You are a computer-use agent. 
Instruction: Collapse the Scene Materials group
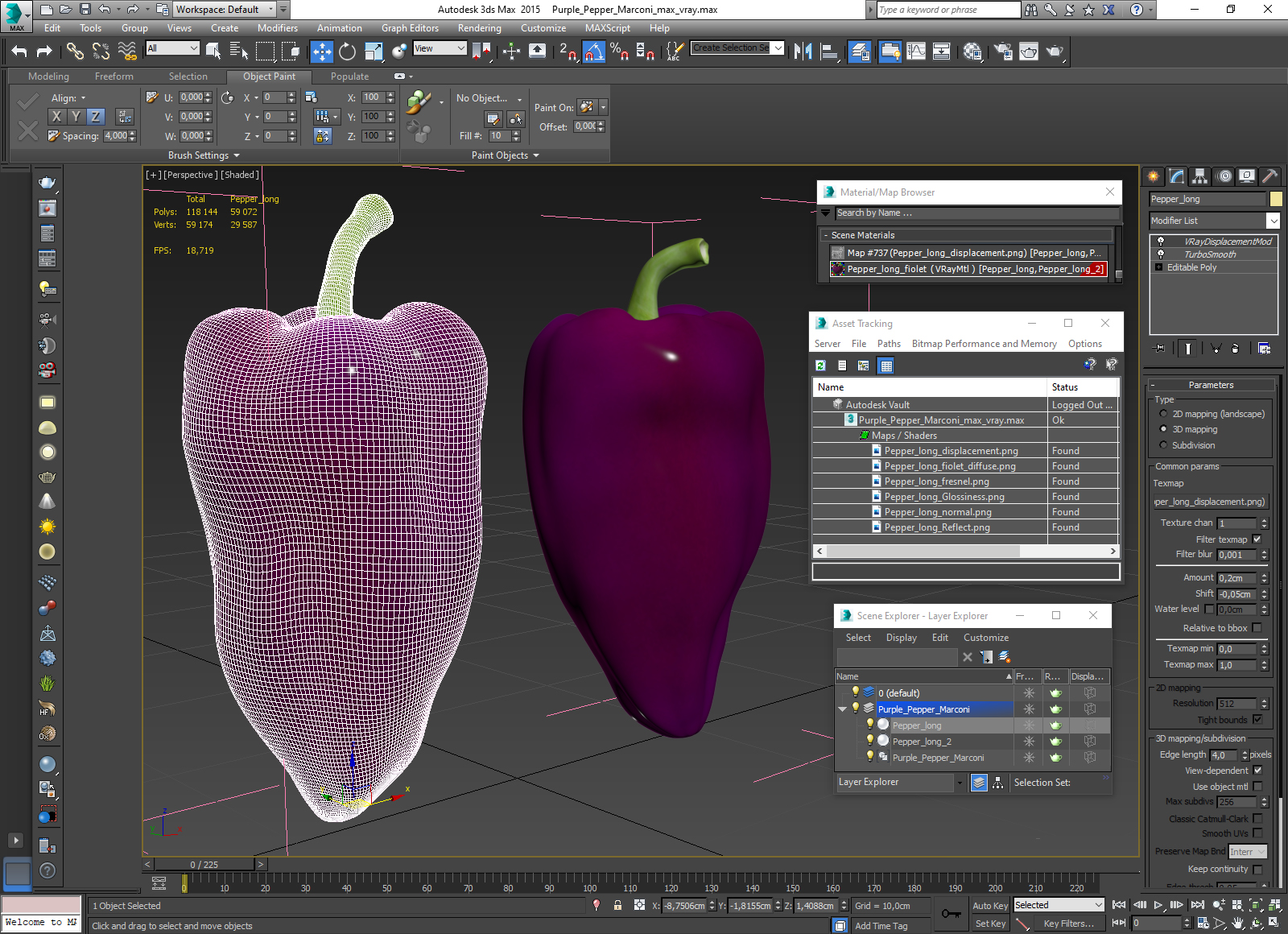[x=826, y=235]
